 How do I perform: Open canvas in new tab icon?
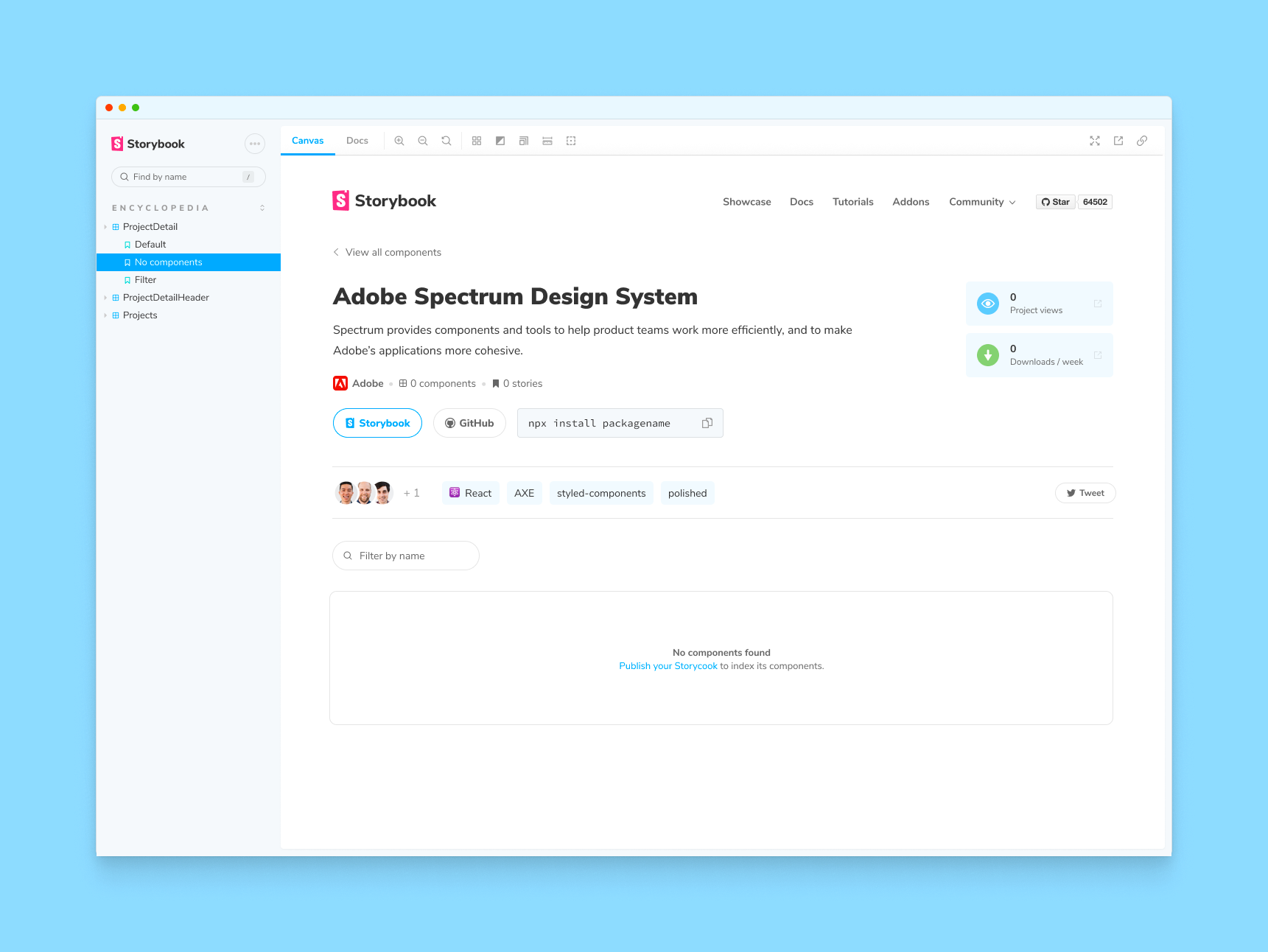pyautogui.click(x=1118, y=141)
